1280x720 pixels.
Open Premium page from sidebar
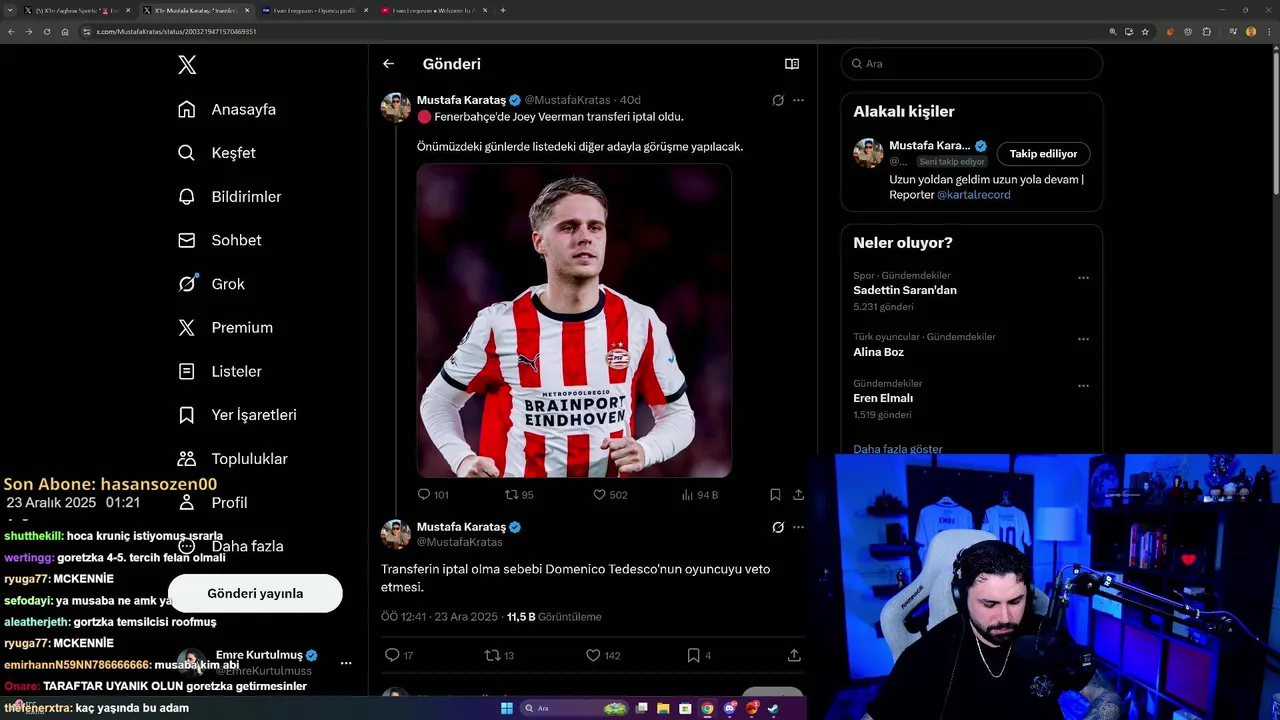225,327
